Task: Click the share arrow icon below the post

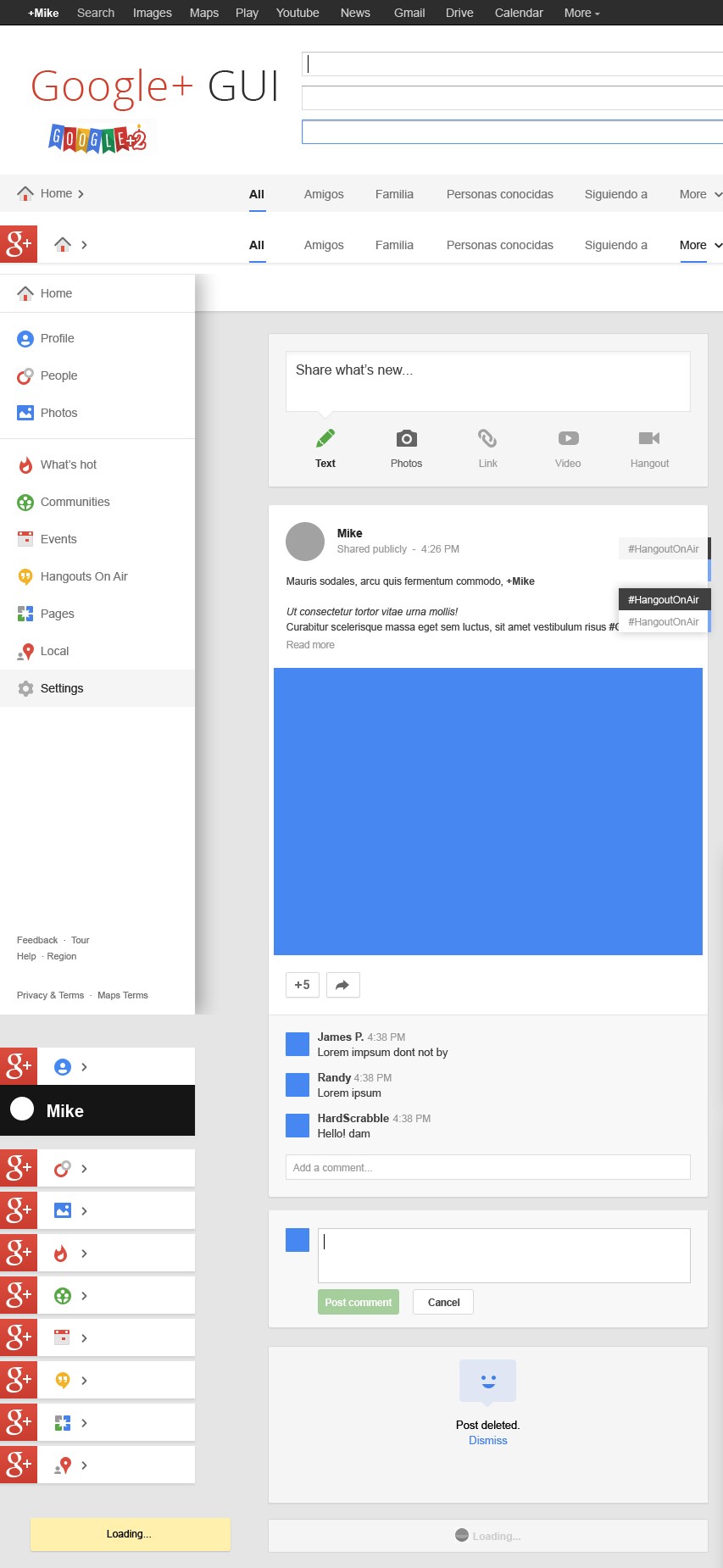Action: click(x=342, y=985)
